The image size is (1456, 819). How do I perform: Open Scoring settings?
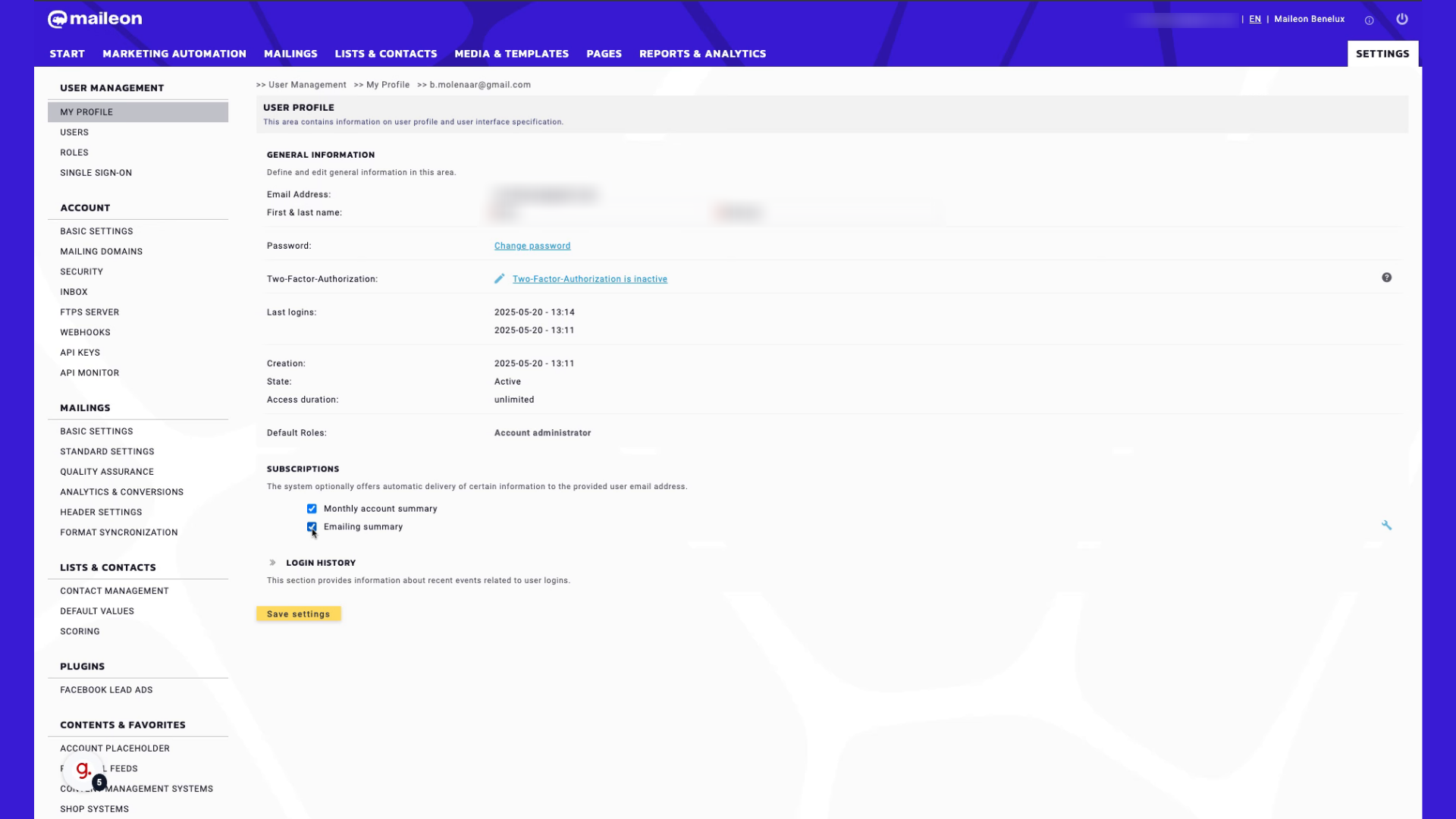point(80,632)
